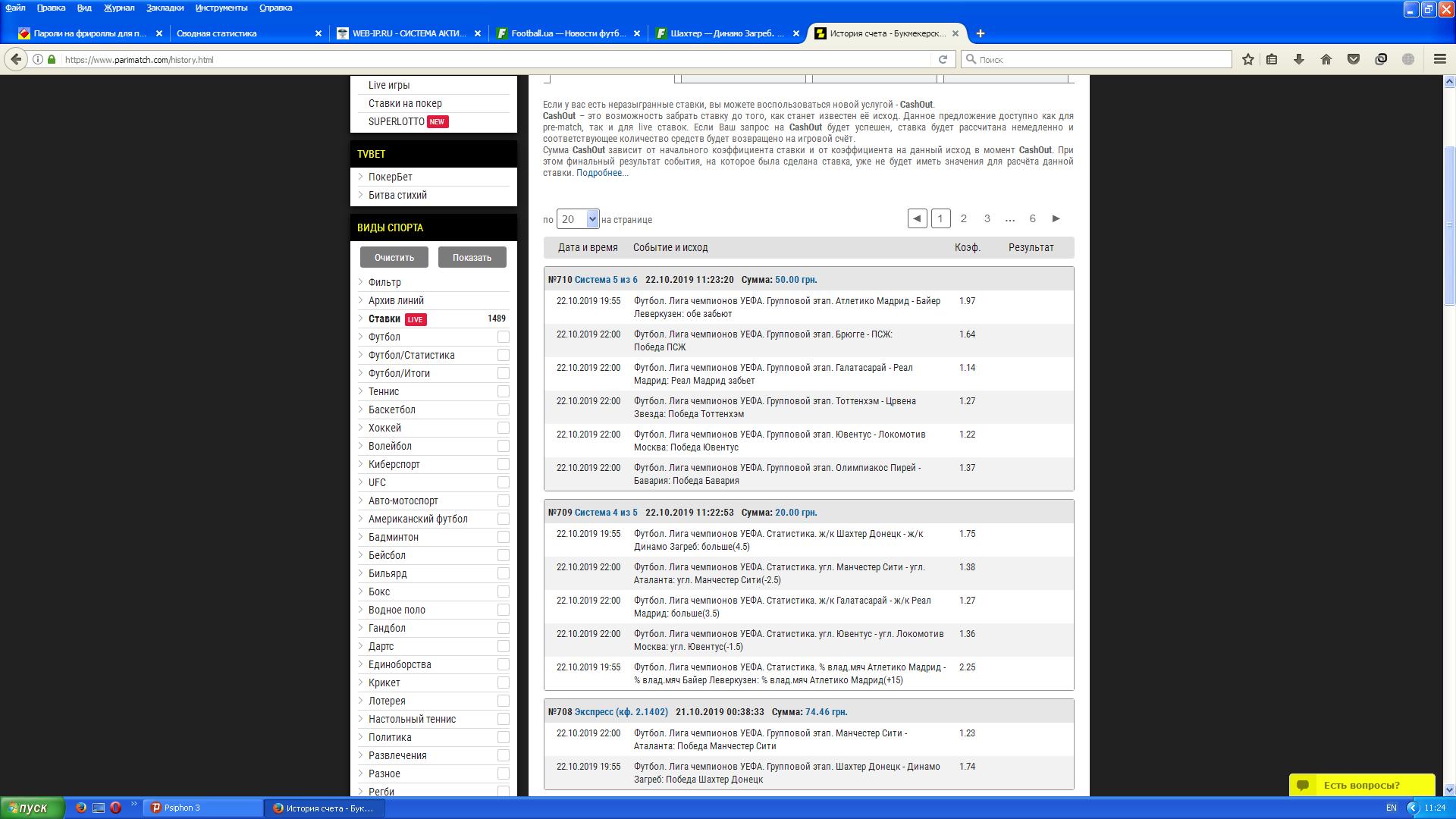Open the bets-per-page dropdown showing 20

coord(578,219)
